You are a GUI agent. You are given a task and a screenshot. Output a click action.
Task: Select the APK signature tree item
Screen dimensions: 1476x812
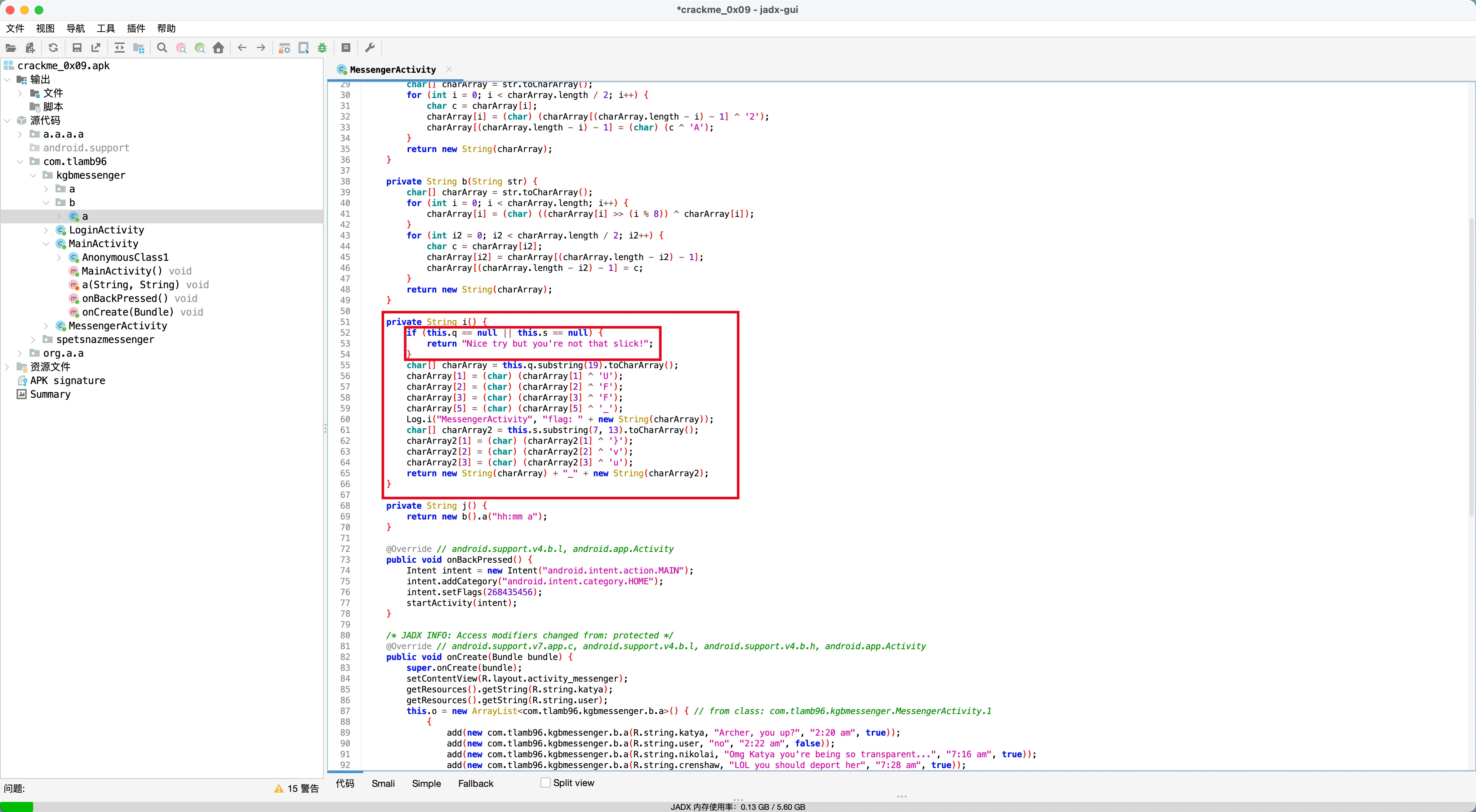coord(67,380)
